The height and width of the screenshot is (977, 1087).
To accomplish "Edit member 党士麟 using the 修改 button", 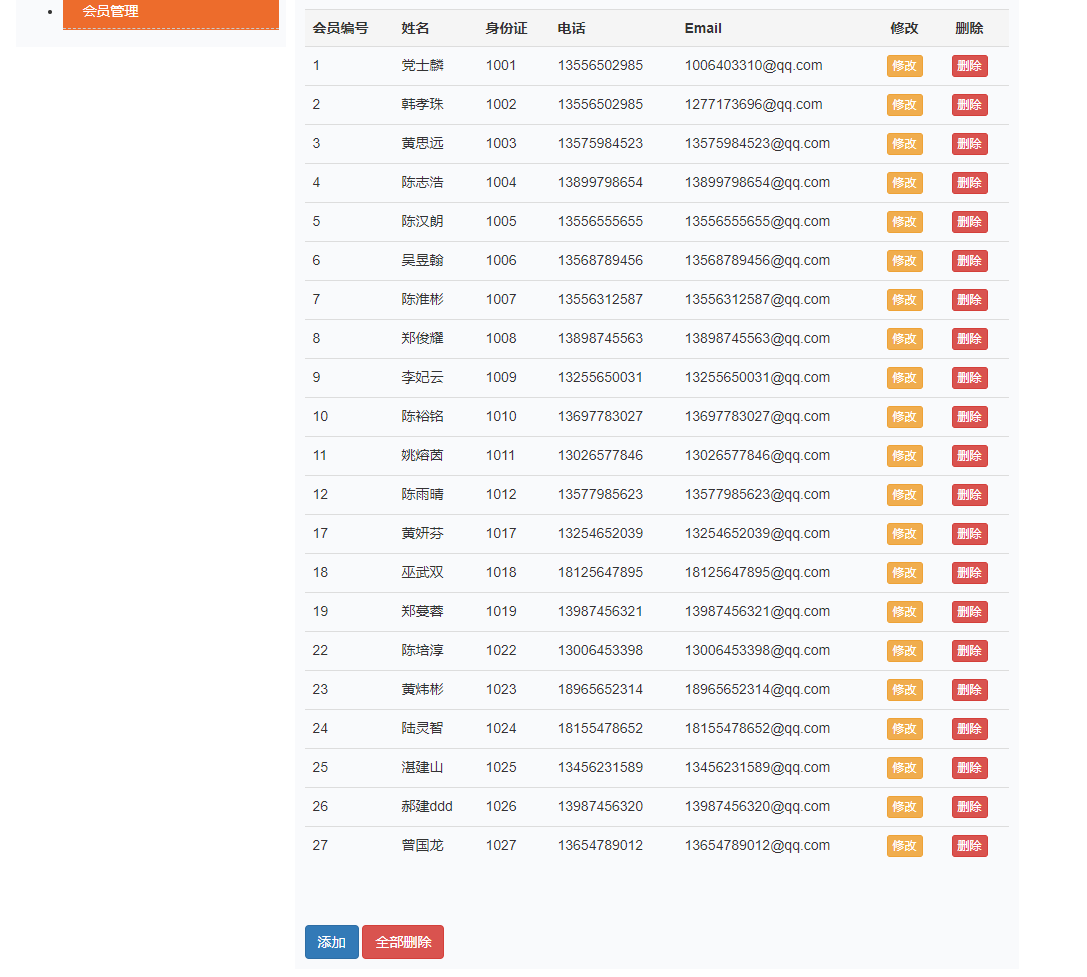I will point(904,65).
